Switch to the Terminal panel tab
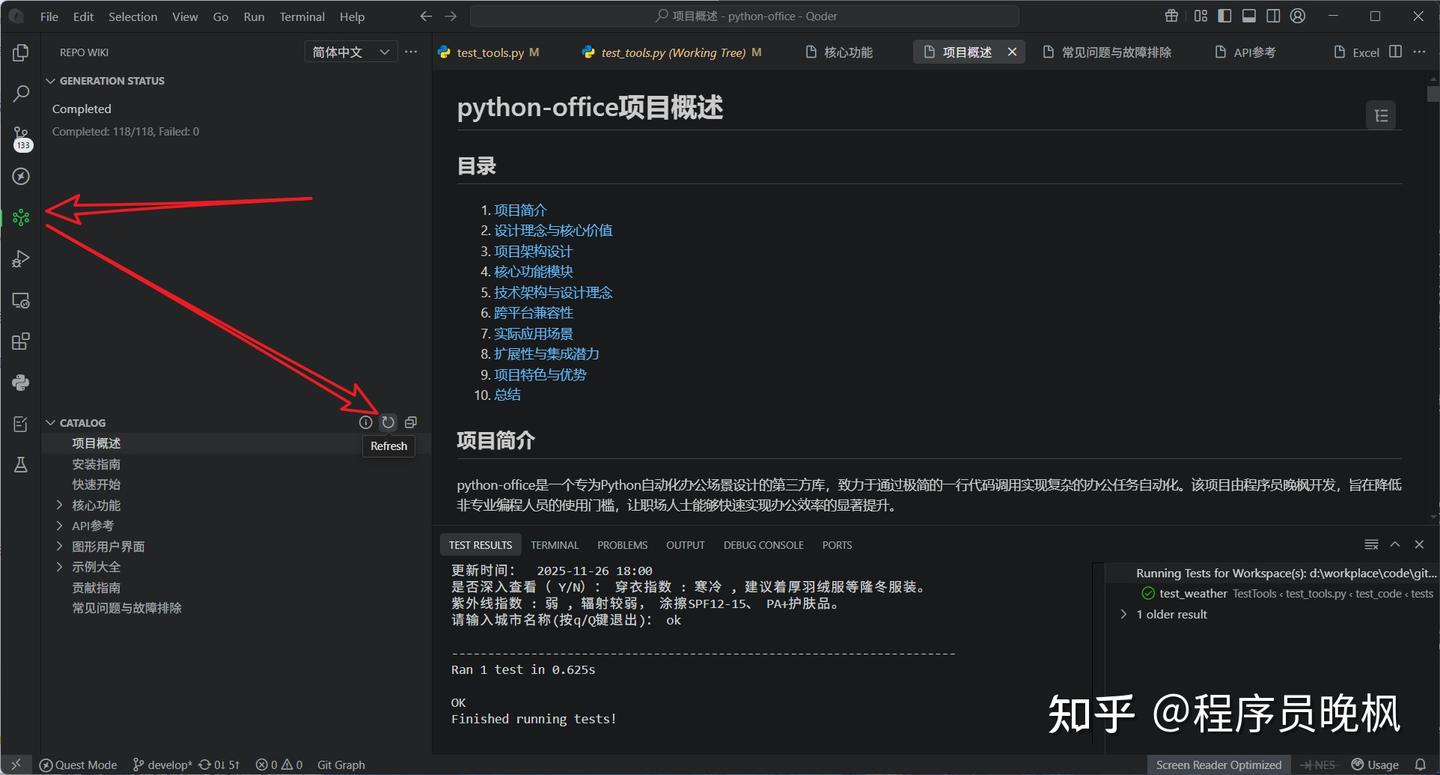The height and width of the screenshot is (775, 1440). click(x=554, y=544)
